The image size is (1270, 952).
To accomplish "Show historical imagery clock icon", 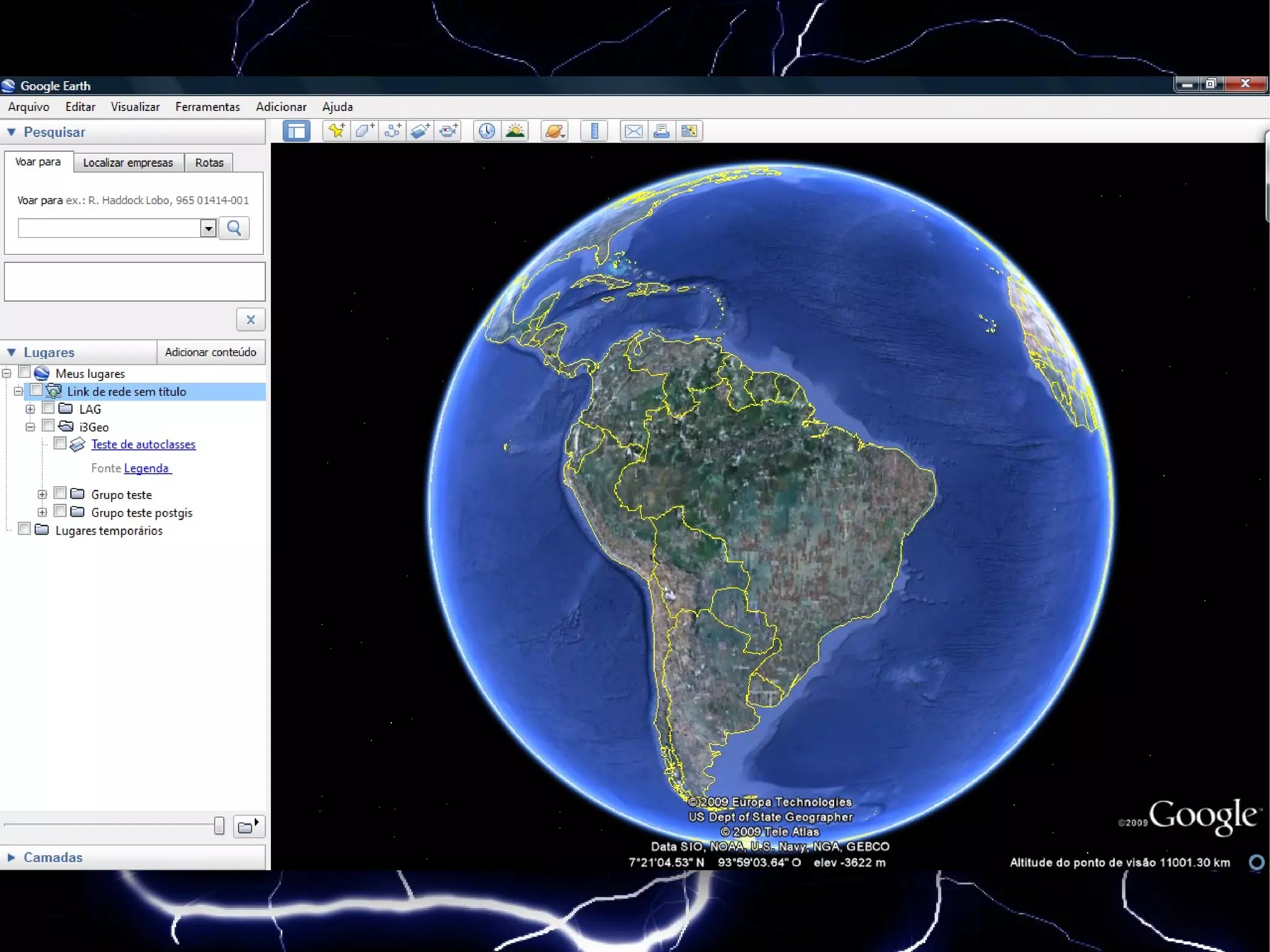I will pyautogui.click(x=487, y=131).
